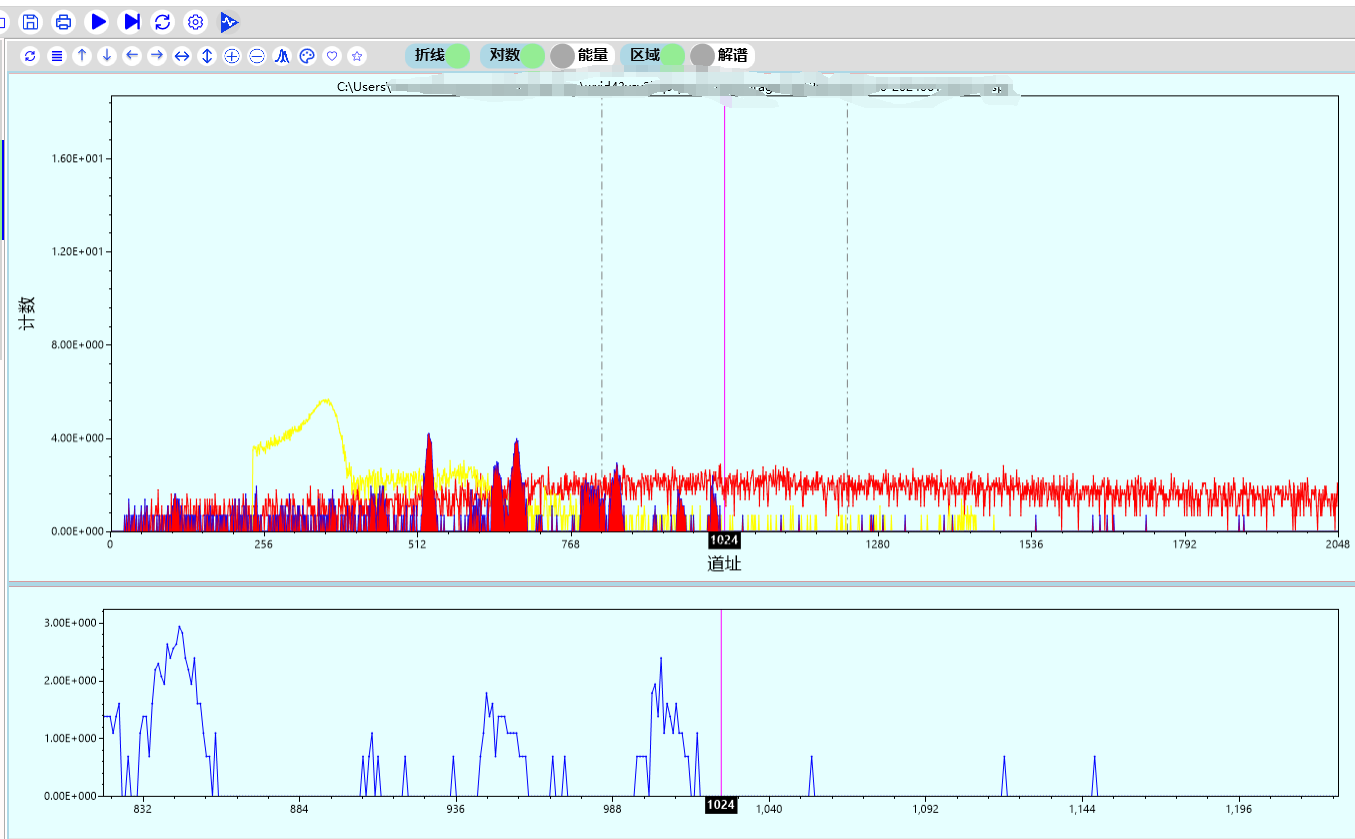Image resolution: width=1355 pixels, height=839 pixels.
Task: Click the up arrow icon
Action: click(x=82, y=56)
